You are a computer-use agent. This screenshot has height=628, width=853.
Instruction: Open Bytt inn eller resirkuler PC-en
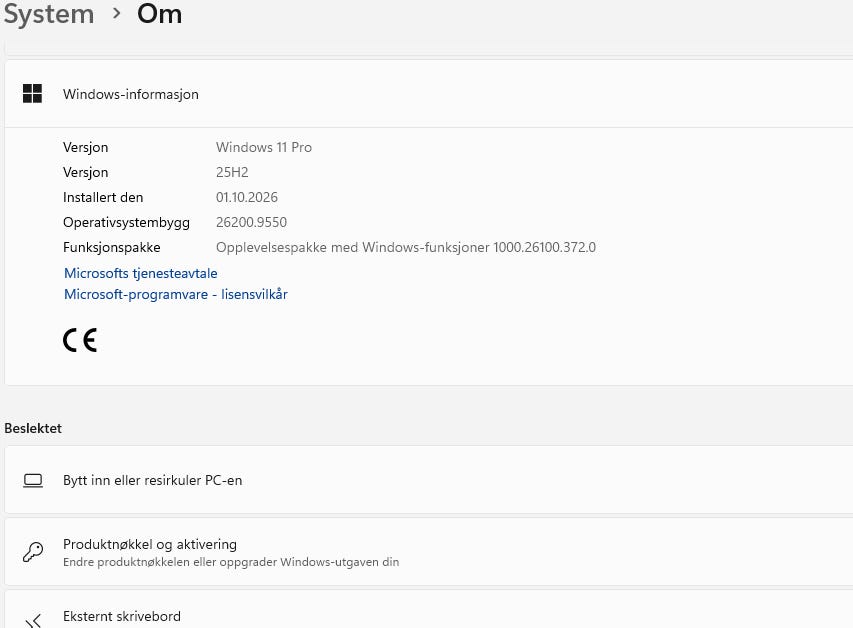pos(429,480)
